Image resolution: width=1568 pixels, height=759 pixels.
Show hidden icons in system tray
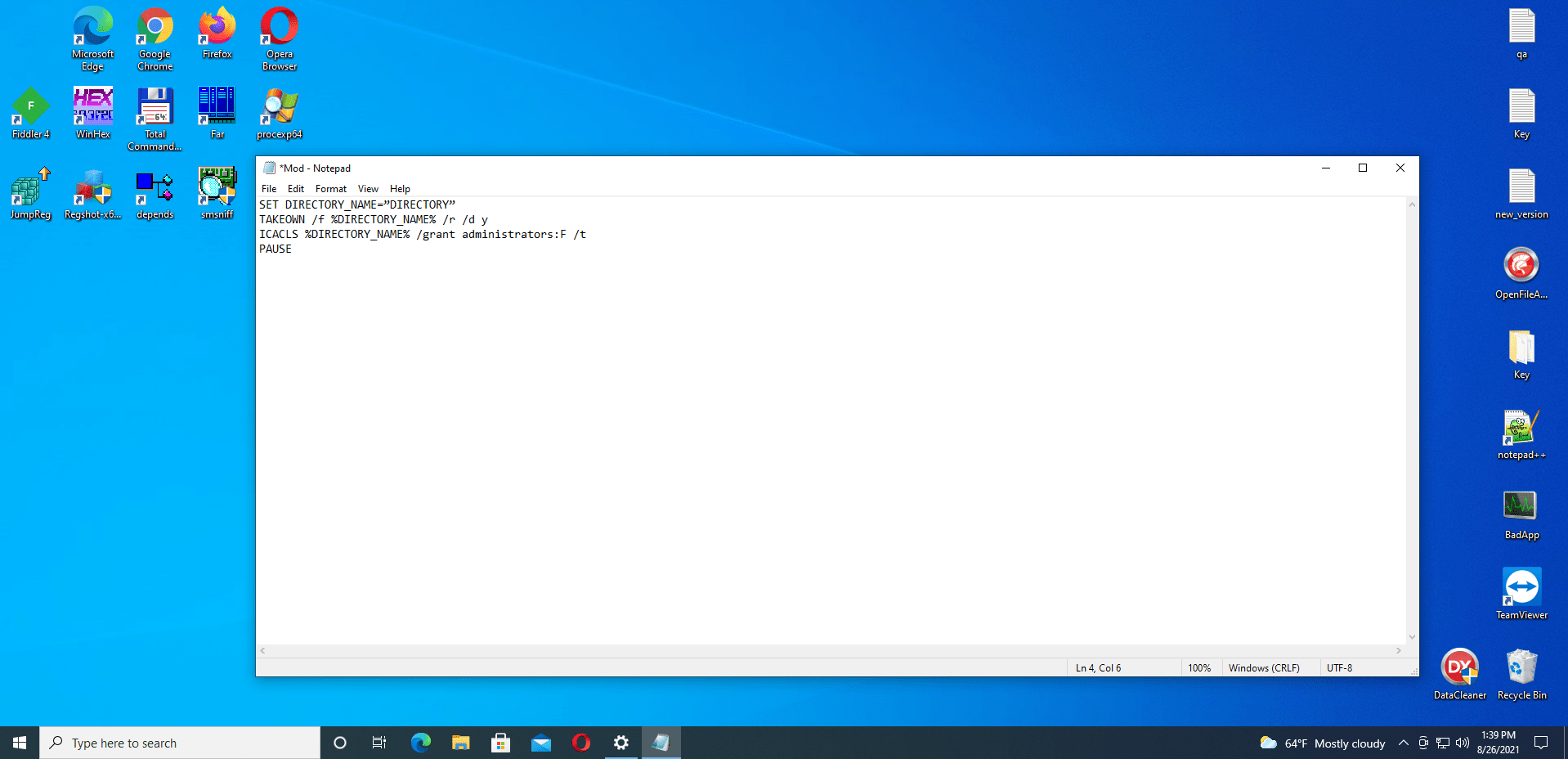[x=1403, y=743]
